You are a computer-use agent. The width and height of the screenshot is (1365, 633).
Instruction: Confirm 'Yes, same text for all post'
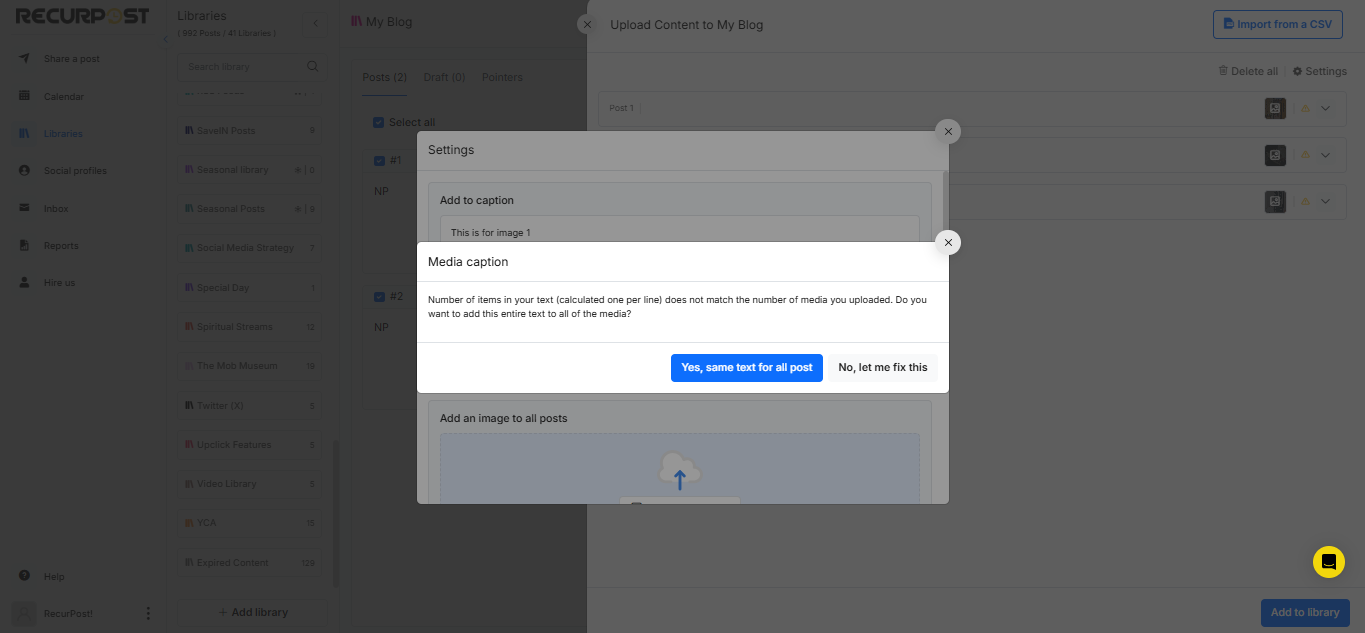click(747, 367)
